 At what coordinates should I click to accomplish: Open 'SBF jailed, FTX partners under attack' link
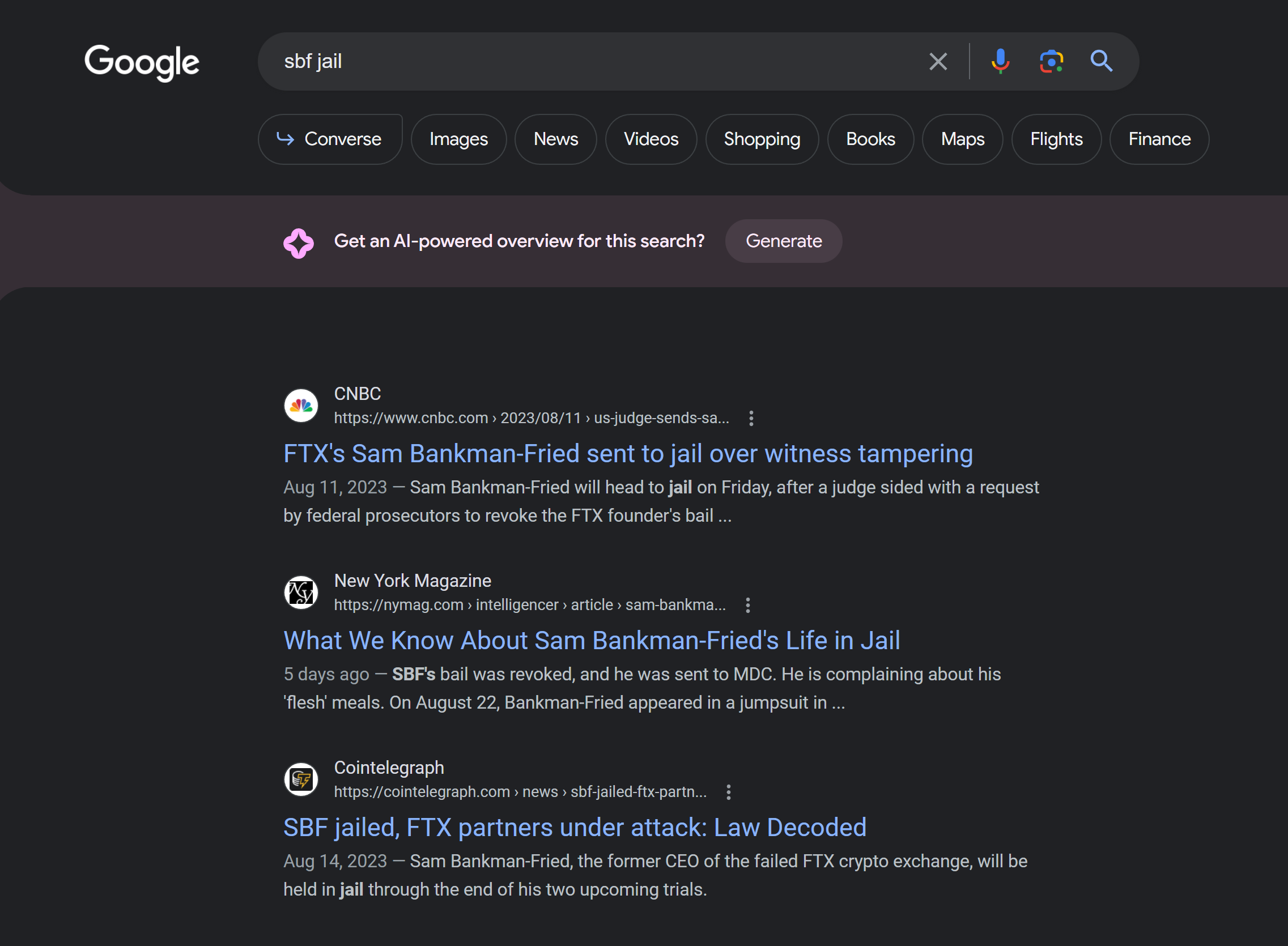(575, 827)
